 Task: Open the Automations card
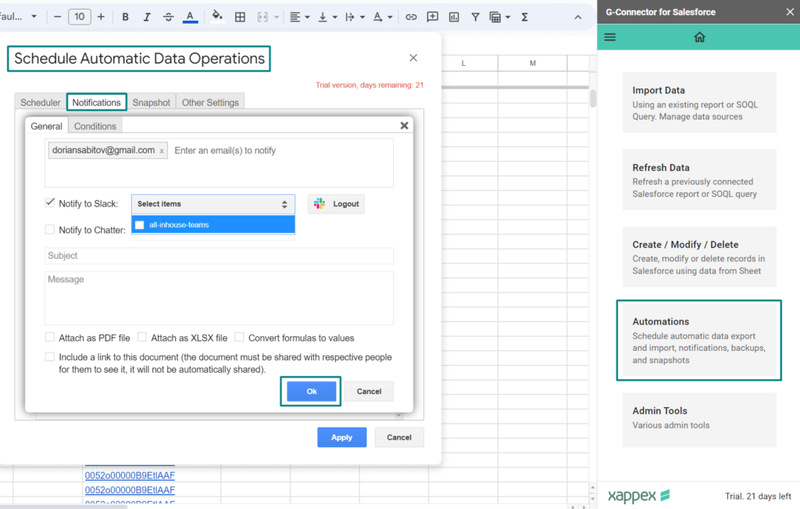coord(699,340)
